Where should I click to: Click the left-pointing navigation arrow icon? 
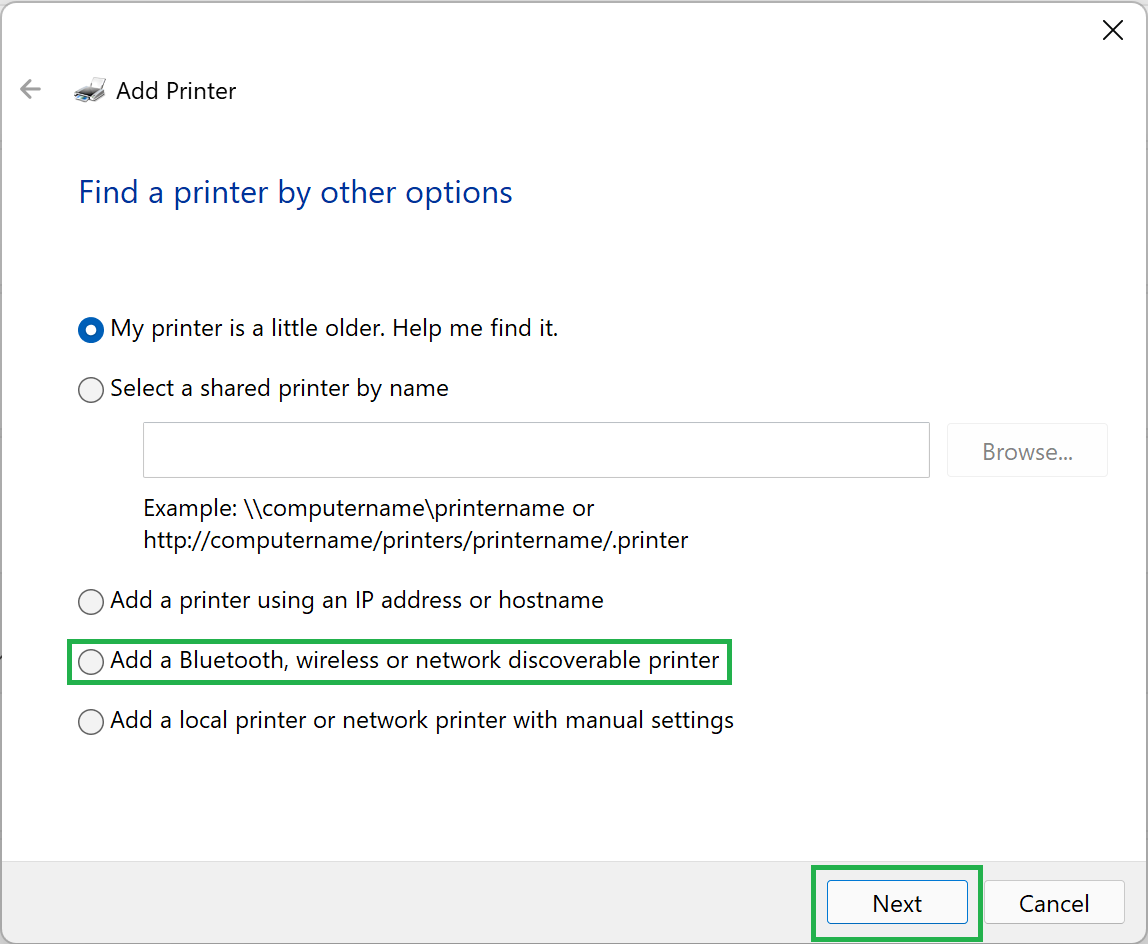[30, 89]
